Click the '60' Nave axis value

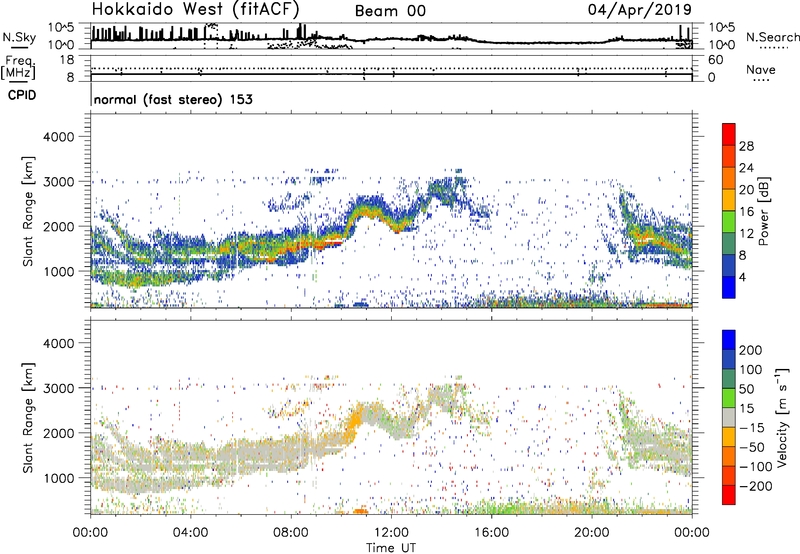[715, 60]
